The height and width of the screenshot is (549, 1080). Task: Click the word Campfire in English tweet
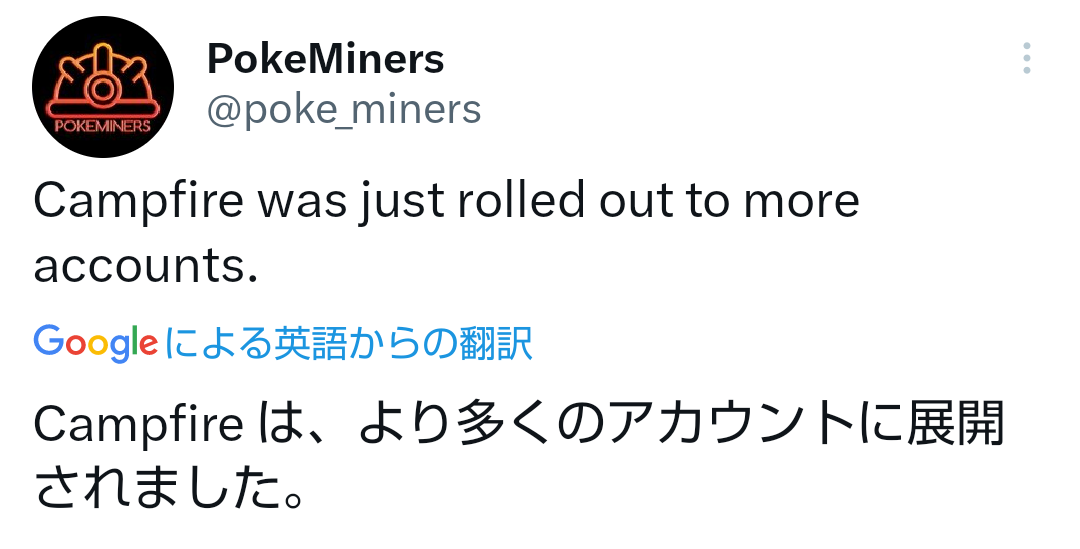(x=138, y=201)
